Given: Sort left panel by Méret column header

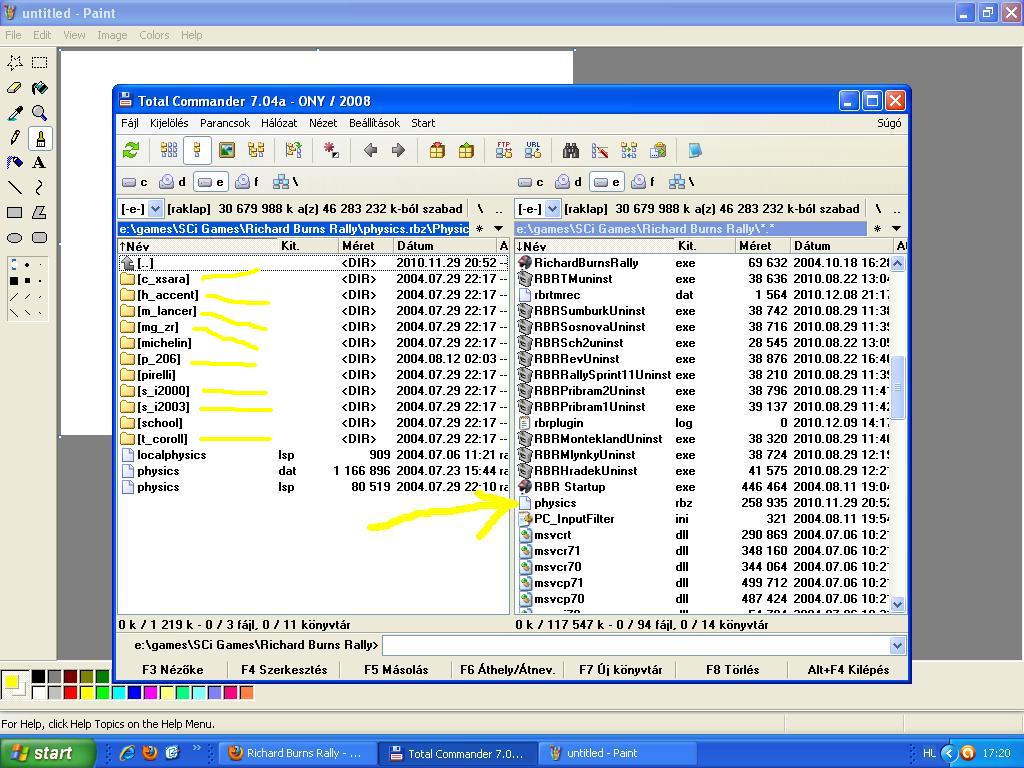Looking at the screenshot, I should 366,246.
